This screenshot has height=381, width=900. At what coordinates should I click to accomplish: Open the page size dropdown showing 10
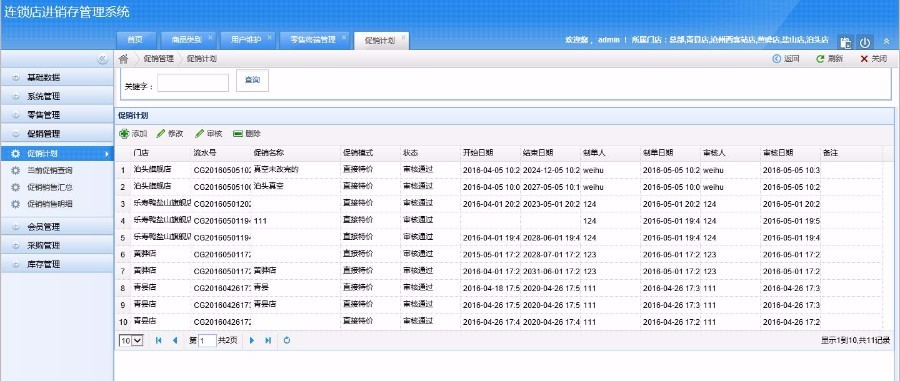coord(130,340)
